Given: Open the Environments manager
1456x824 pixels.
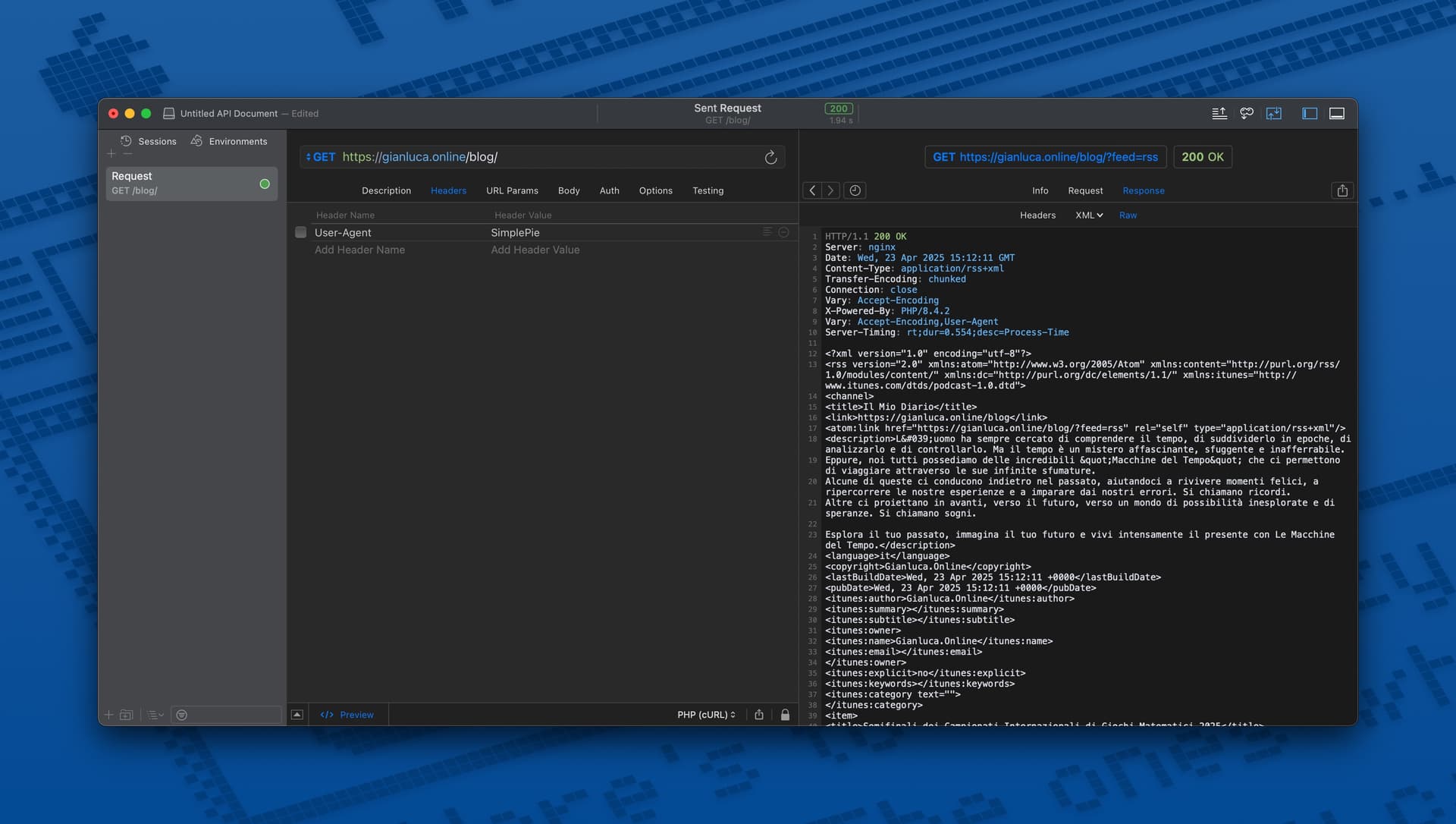Looking at the screenshot, I should [x=229, y=141].
